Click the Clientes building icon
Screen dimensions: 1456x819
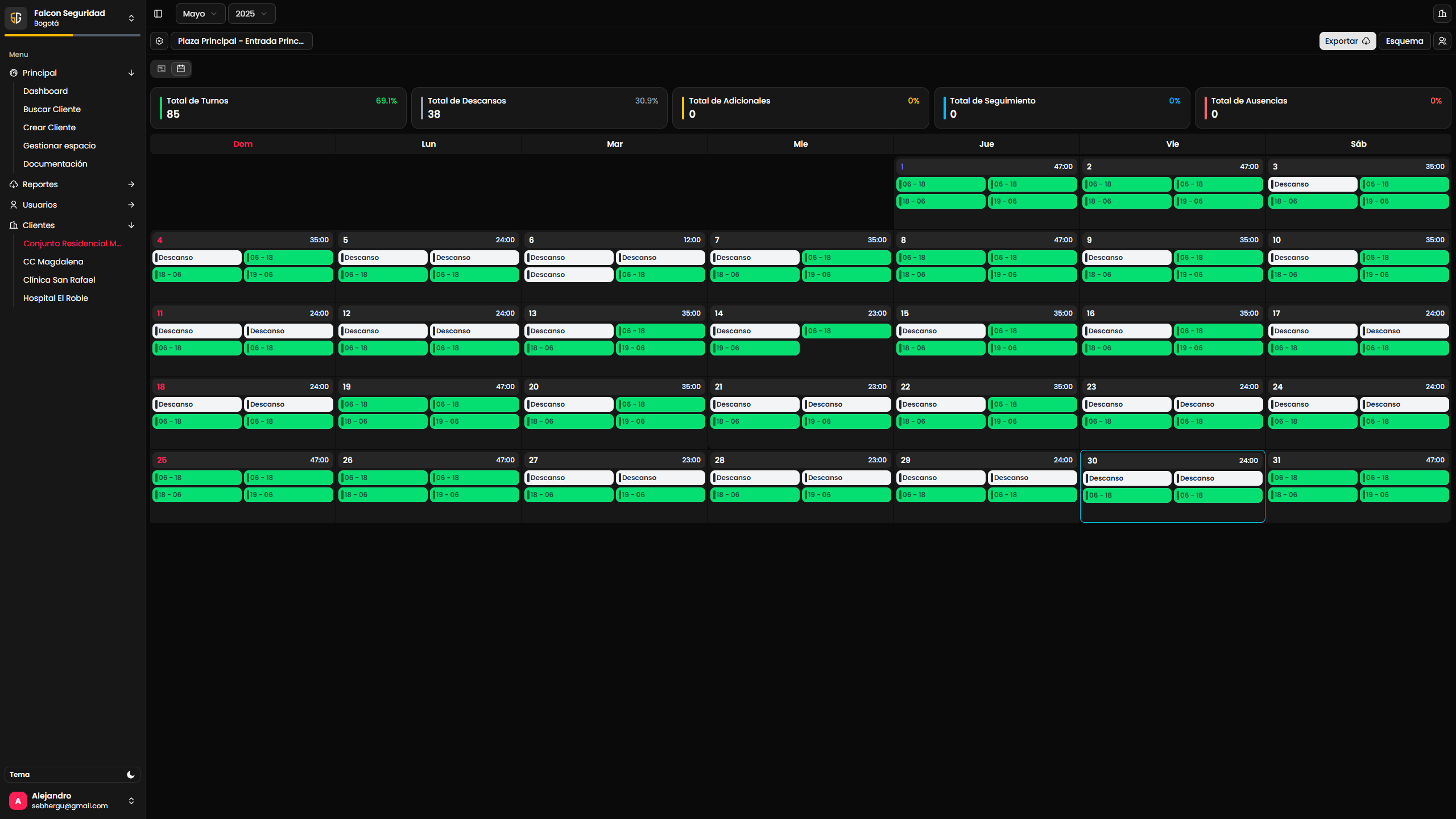click(14, 225)
